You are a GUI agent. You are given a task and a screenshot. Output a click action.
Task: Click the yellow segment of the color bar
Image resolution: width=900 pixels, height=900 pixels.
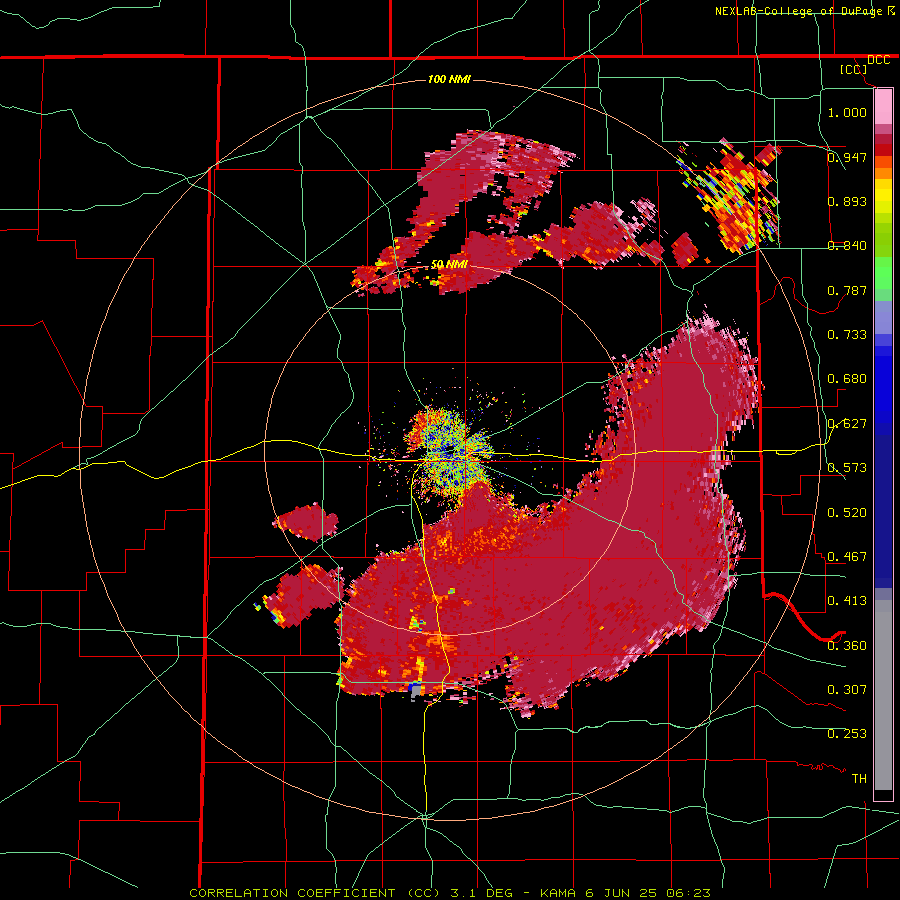tap(883, 196)
